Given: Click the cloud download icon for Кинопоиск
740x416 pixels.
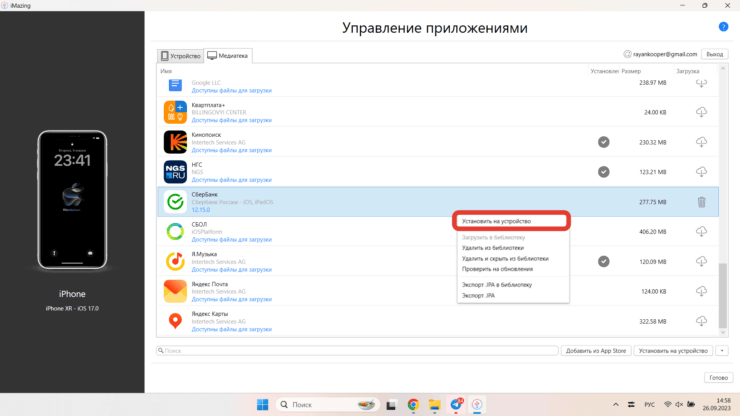Looking at the screenshot, I should pos(701,142).
